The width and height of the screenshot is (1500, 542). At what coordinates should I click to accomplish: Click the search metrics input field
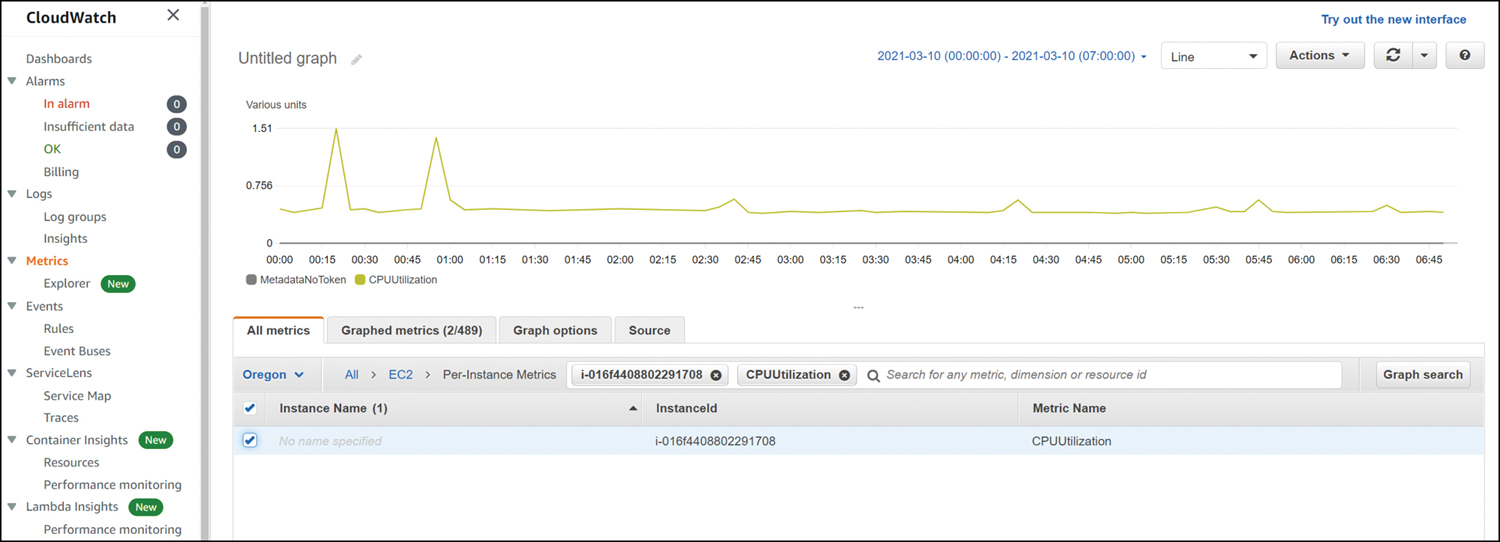point(1100,375)
